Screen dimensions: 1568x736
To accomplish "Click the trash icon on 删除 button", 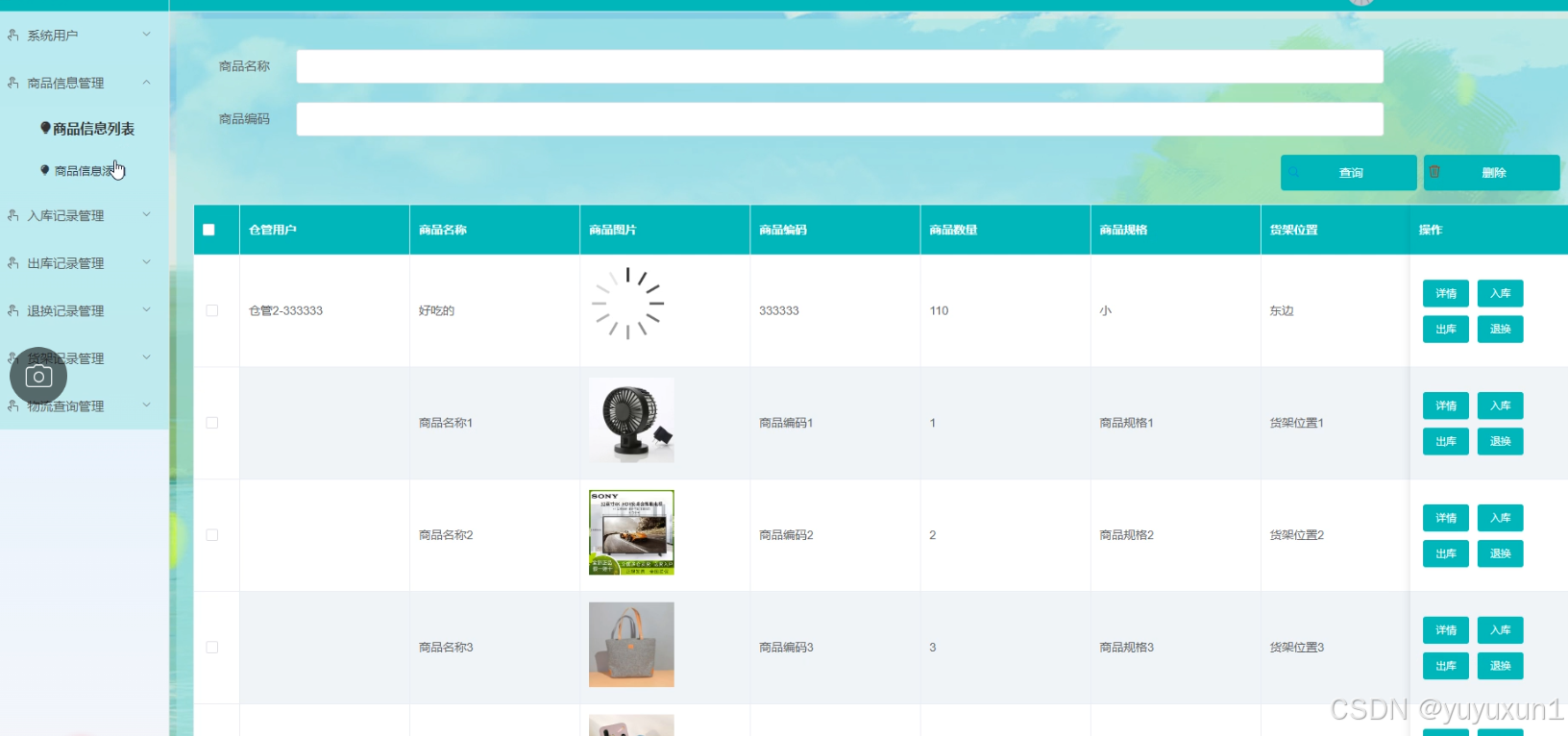I will [1434, 172].
